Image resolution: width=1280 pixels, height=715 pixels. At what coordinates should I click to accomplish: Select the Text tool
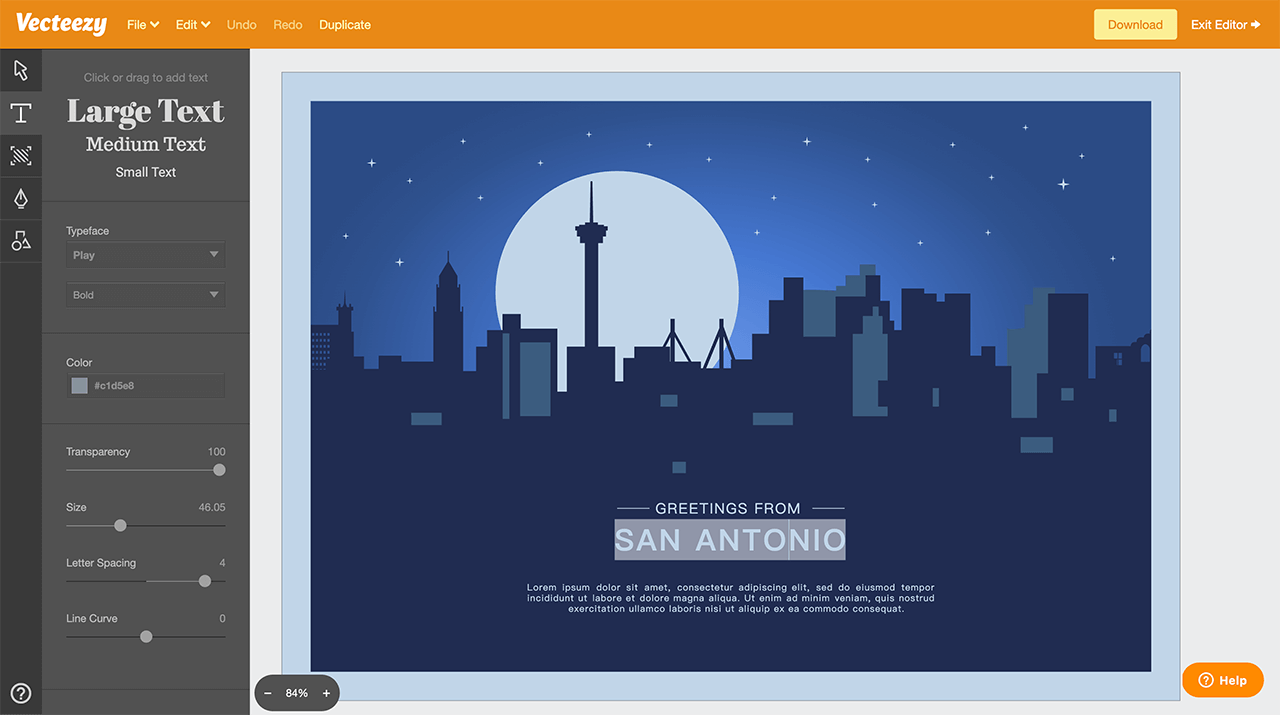pos(21,113)
